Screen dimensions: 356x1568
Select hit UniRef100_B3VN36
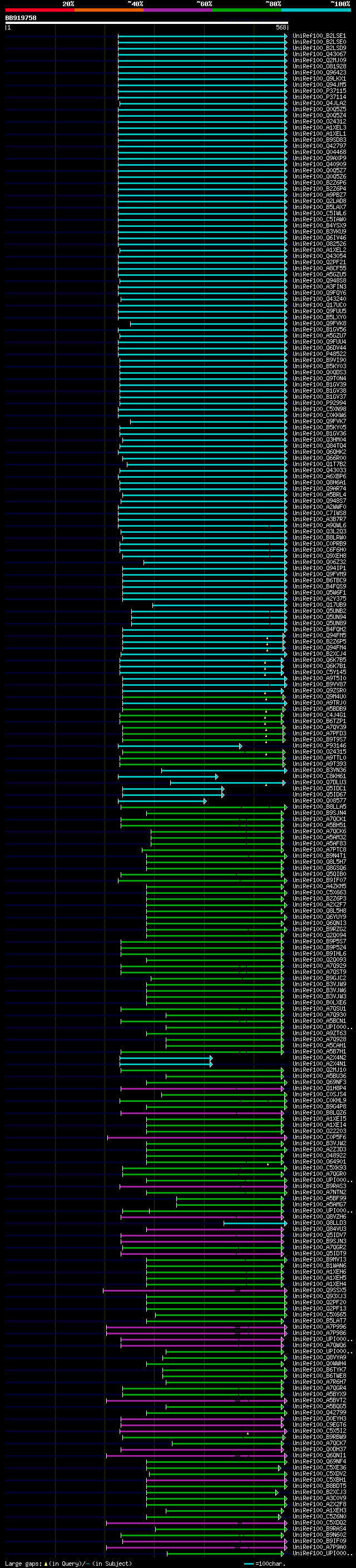tap(319, 770)
